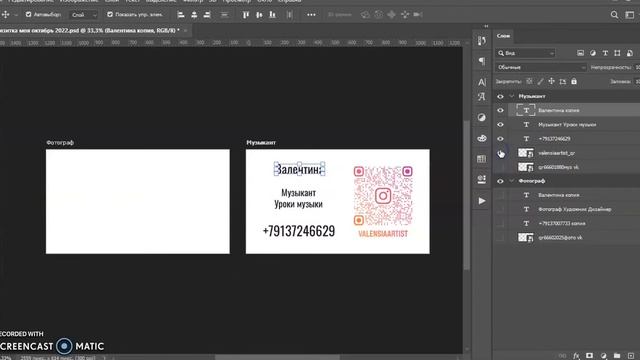
Task: Filter layers by shape layers icon
Action: coord(617,53)
